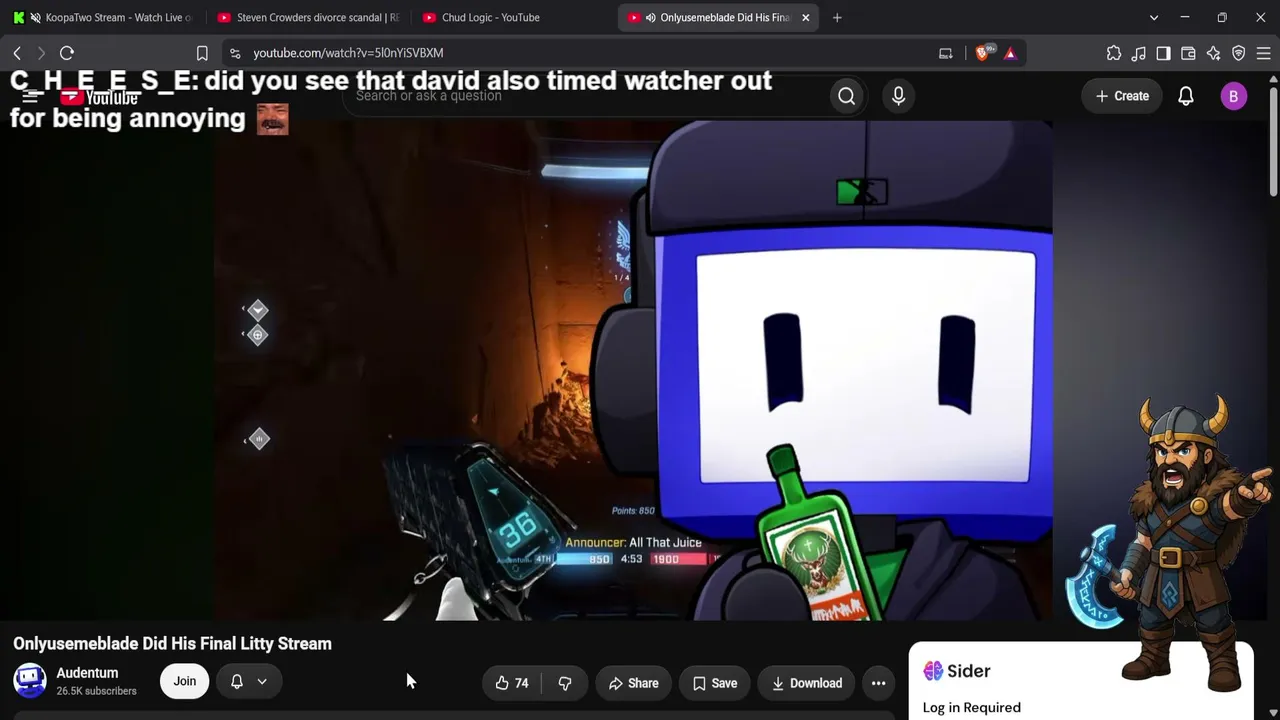Click the YouTube search magnifier button
This screenshot has width=1280, height=720.
coord(847,96)
